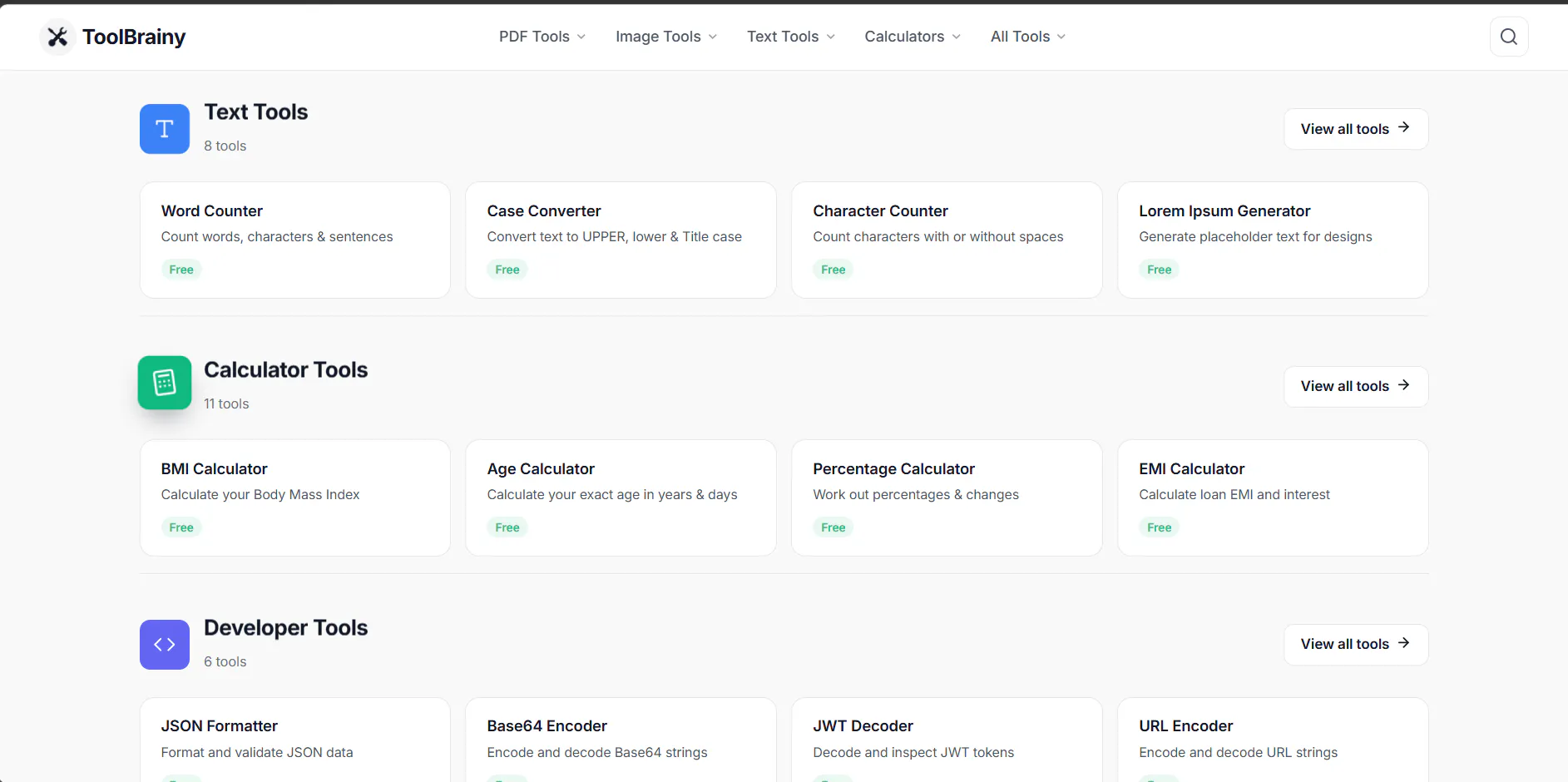Click the Free badge on Age Calculator
Image resolution: width=1568 pixels, height=782 pixels.
click(x=507, y=527)
